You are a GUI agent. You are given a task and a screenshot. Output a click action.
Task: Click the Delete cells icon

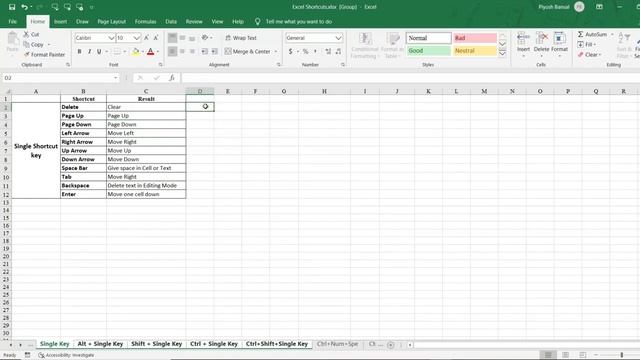pyautogui.click(x=541, y=39)
